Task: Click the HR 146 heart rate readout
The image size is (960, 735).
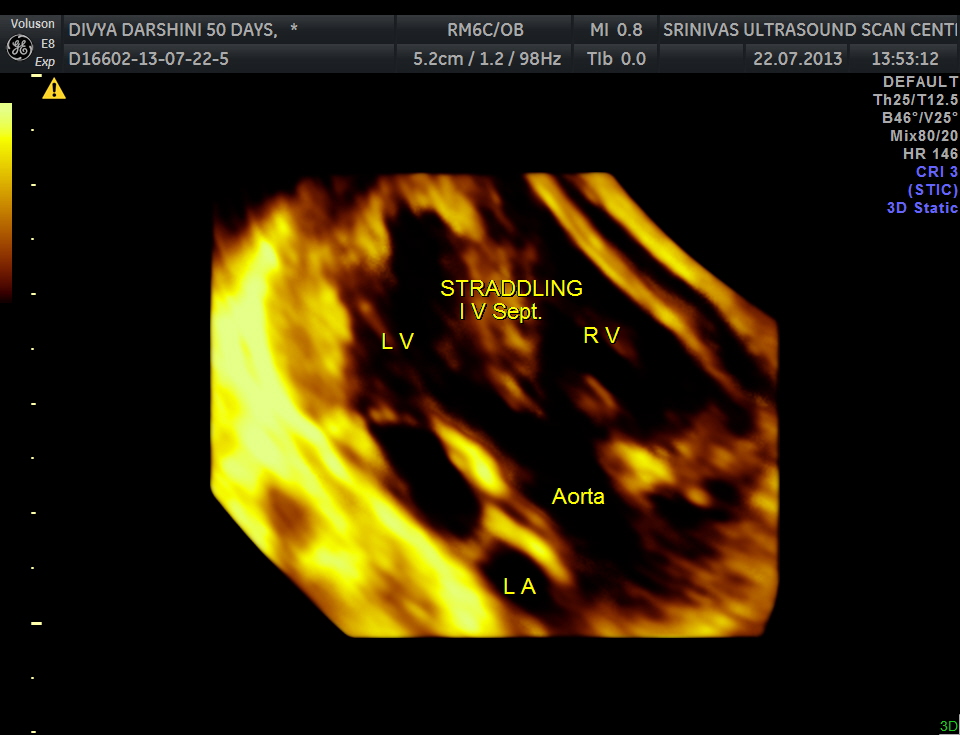Action: 930,154
